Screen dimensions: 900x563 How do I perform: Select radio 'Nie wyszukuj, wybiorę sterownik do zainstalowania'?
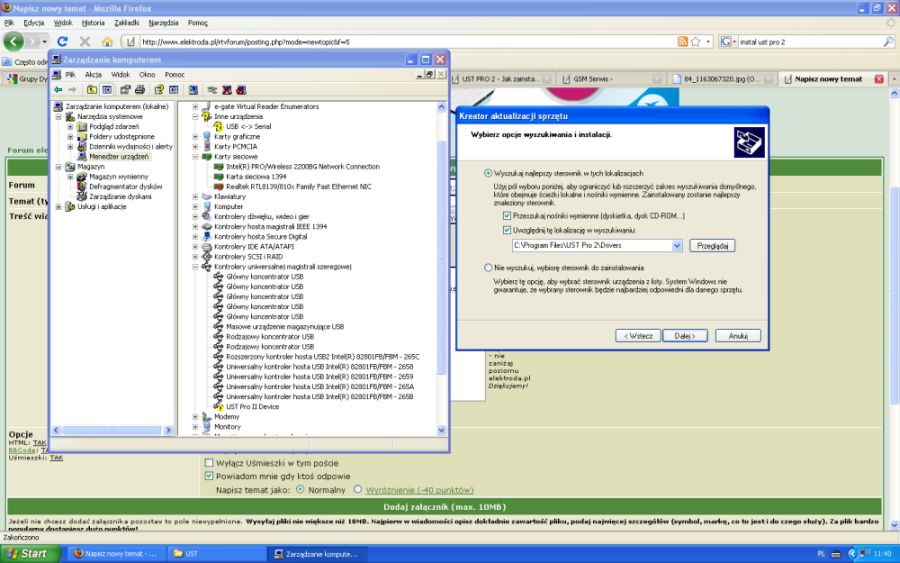coord(488,267)
